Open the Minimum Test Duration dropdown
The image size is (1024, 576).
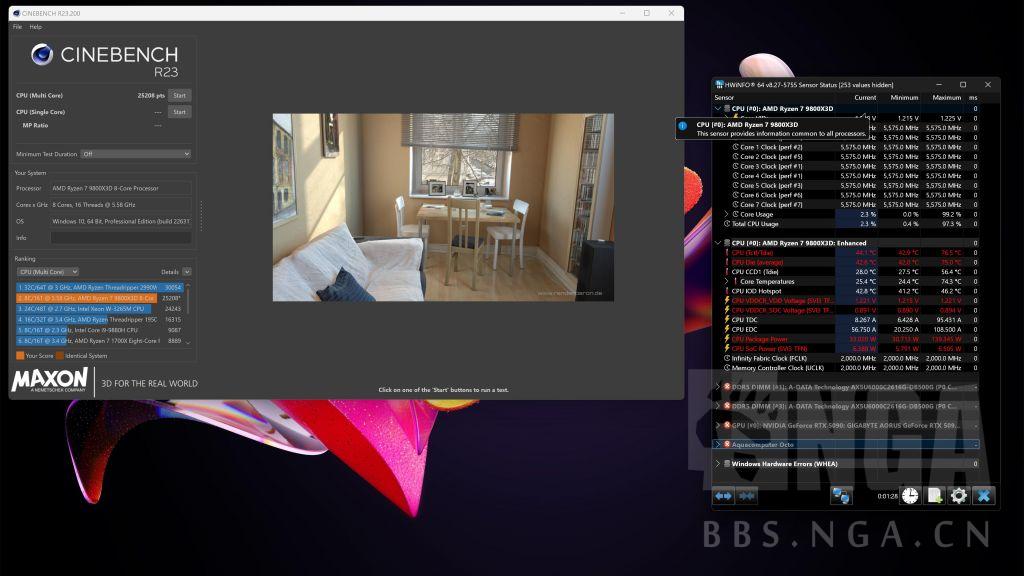tap(135, 154)
